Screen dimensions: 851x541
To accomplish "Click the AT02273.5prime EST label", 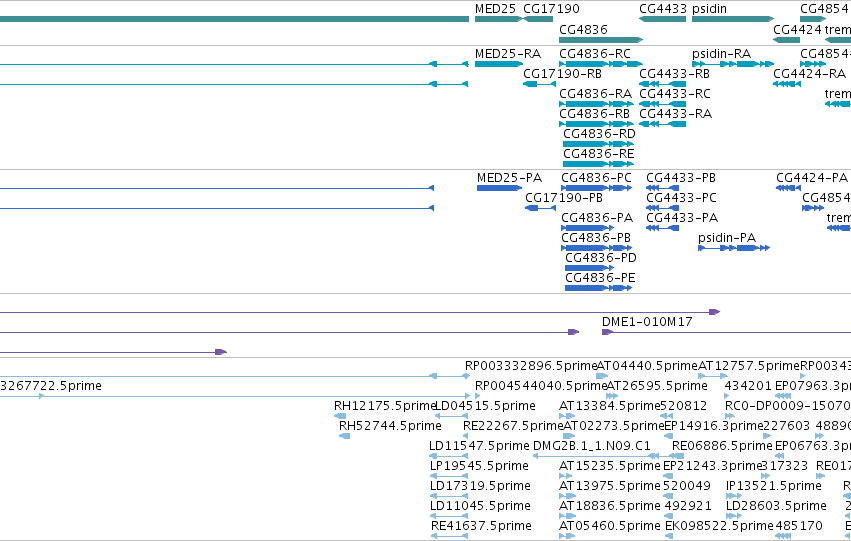I will pyautogui.click(x=614, y=427).
